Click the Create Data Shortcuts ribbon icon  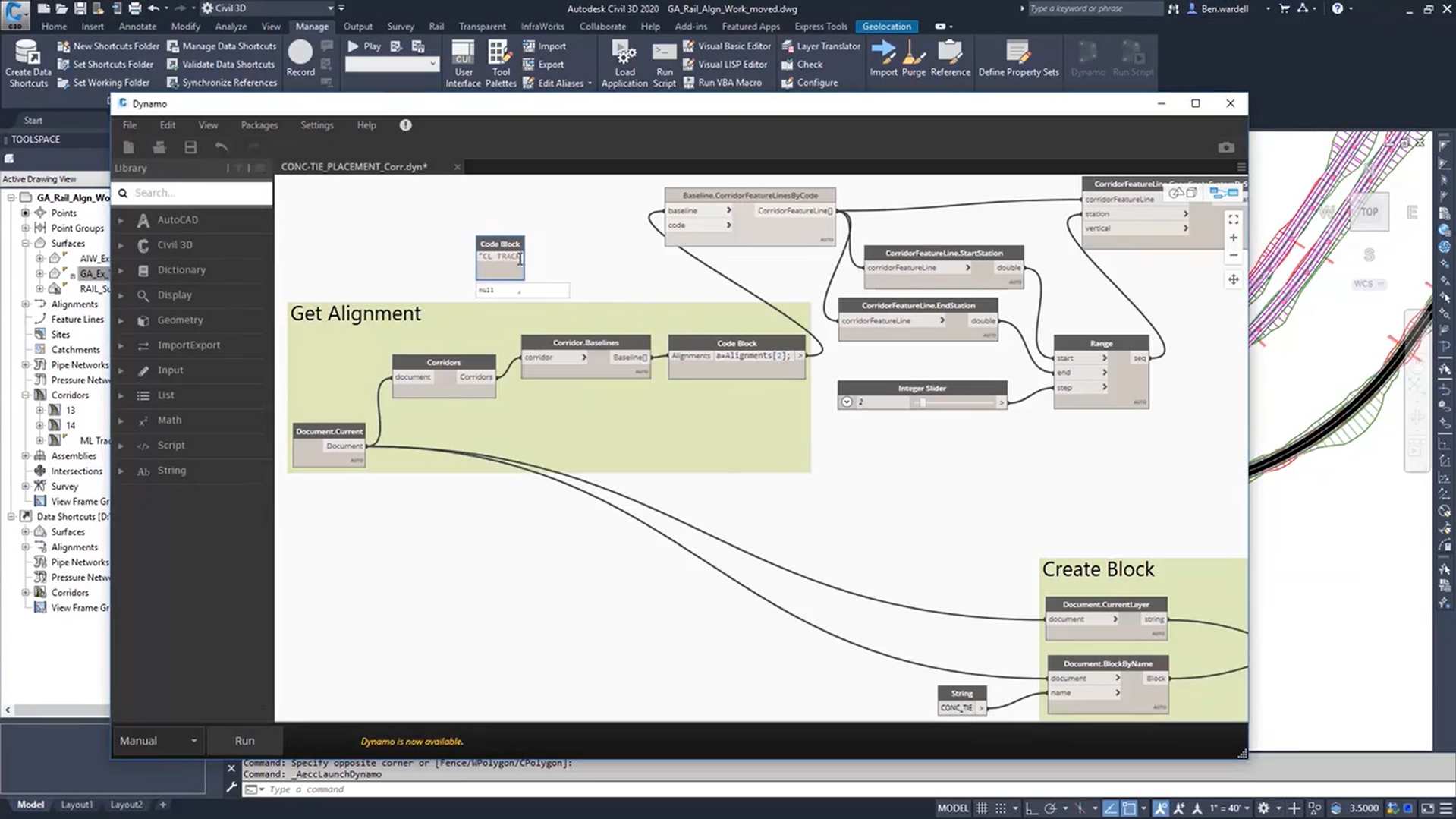pos(27,52)
